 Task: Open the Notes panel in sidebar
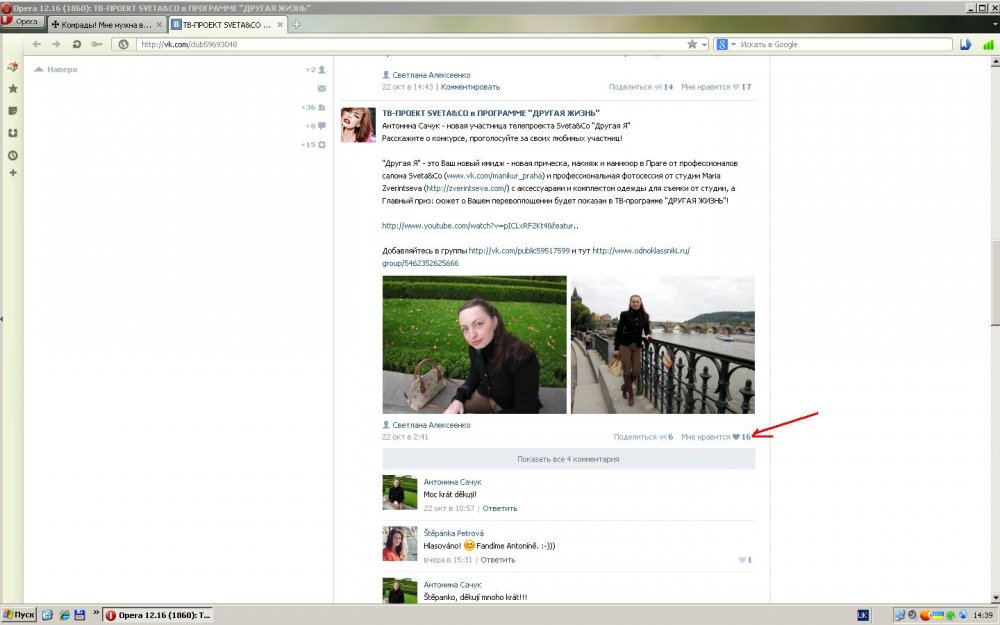13,111
